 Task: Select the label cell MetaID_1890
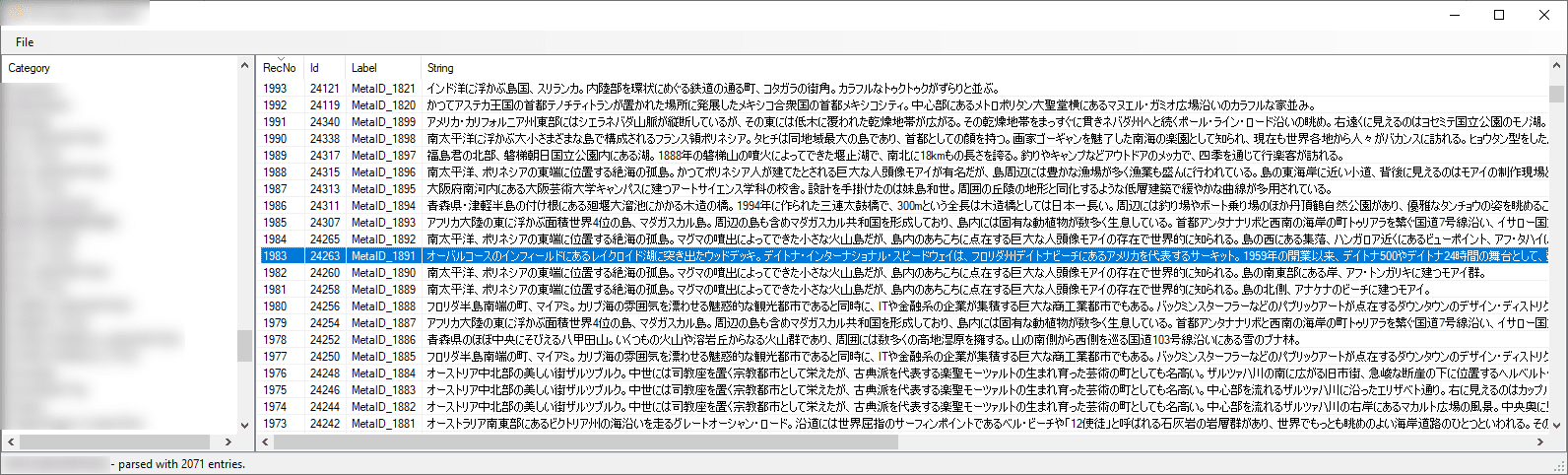[x=383, y=272]
